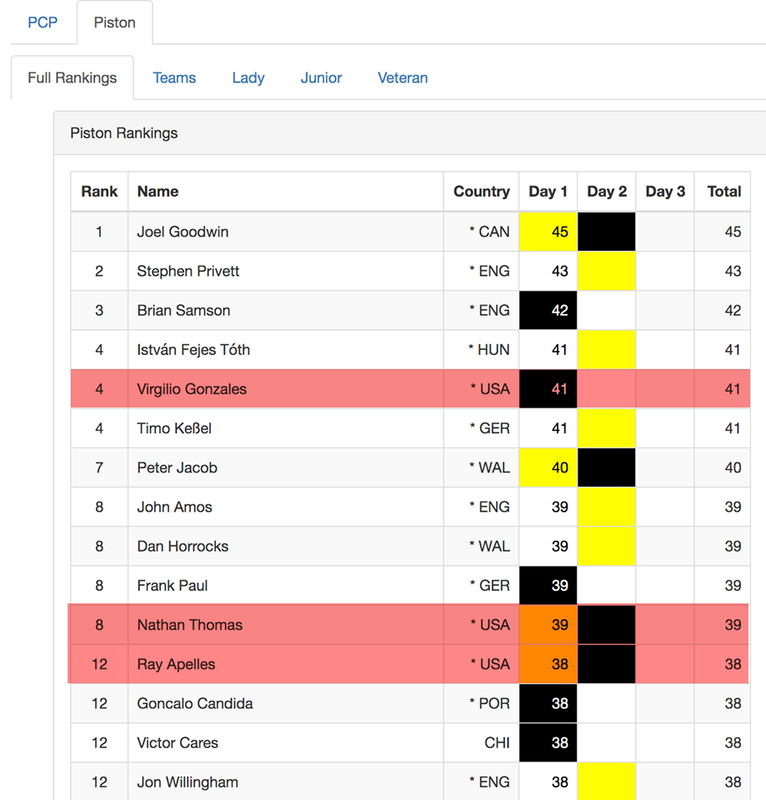Viewport: 766px width, 800px height.
Task: Select the name István Fejes Tóth
Action: pyautogui.click(x=193, y=349)
